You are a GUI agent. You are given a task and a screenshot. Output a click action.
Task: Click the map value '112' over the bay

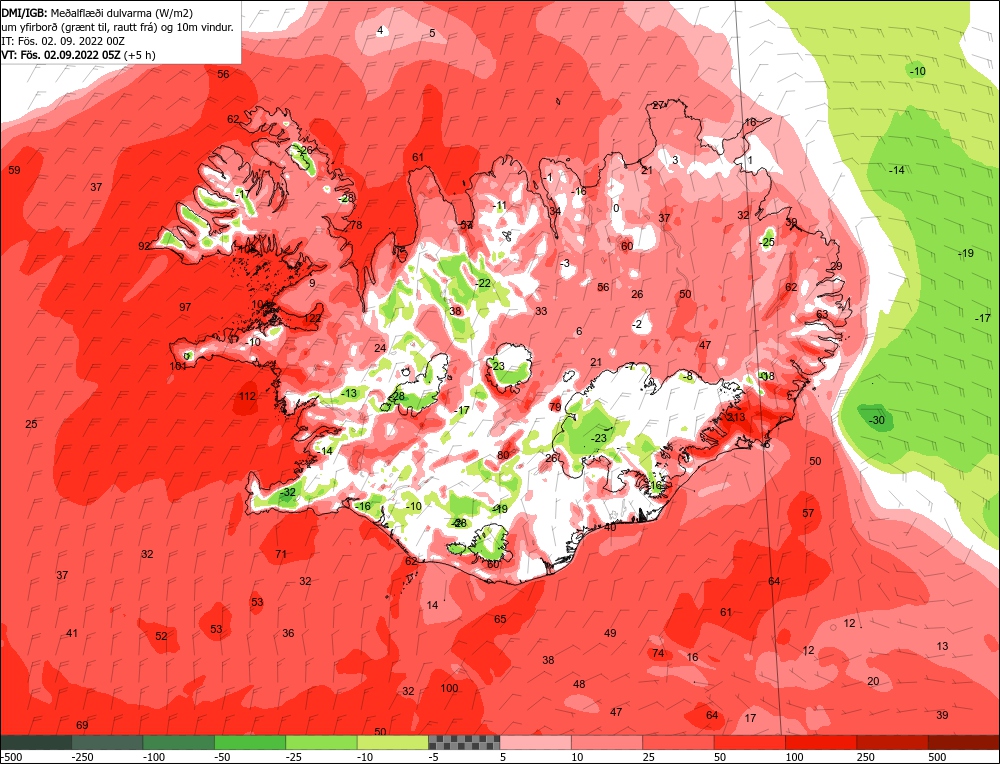tap(247, 396)
